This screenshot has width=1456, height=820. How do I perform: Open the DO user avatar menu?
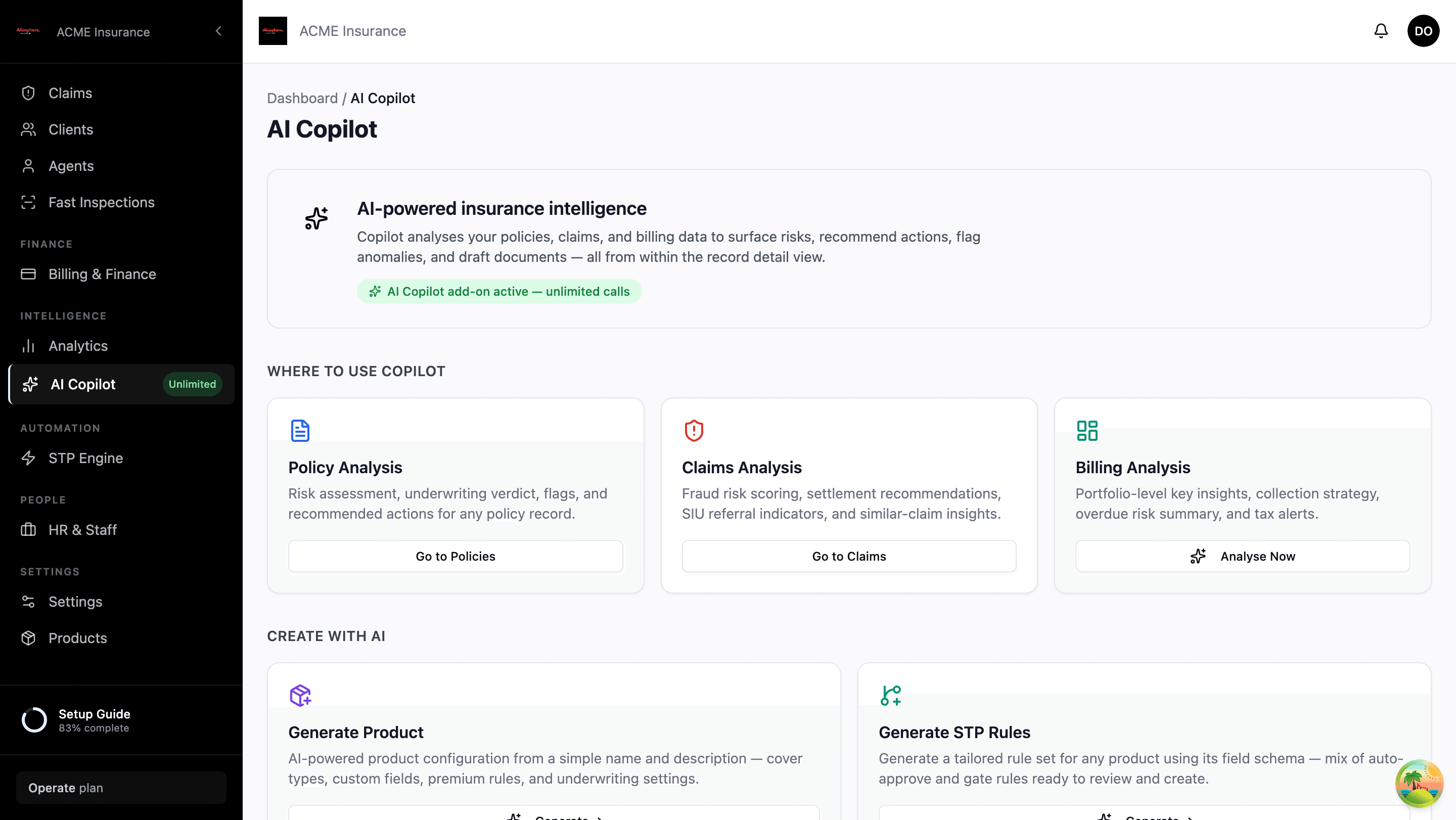[1423, 31]
